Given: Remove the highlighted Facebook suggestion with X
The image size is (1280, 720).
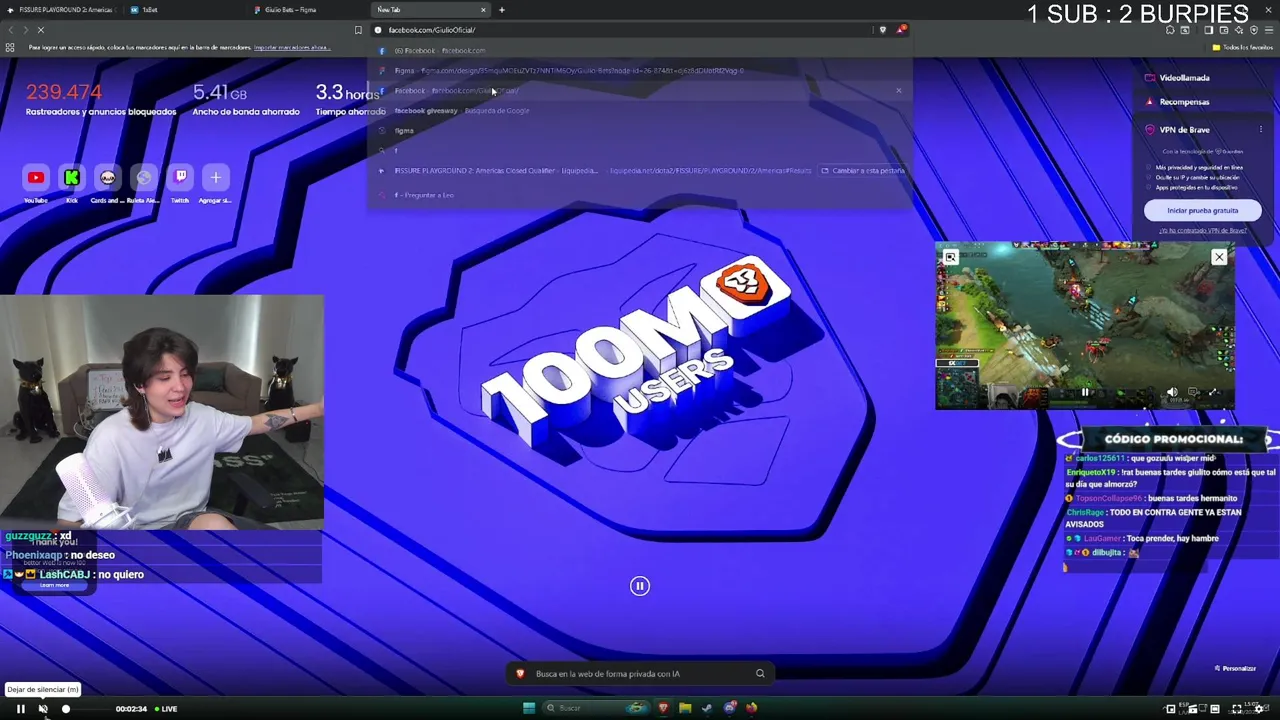Looking at the screenshot, I should (898, 91).
